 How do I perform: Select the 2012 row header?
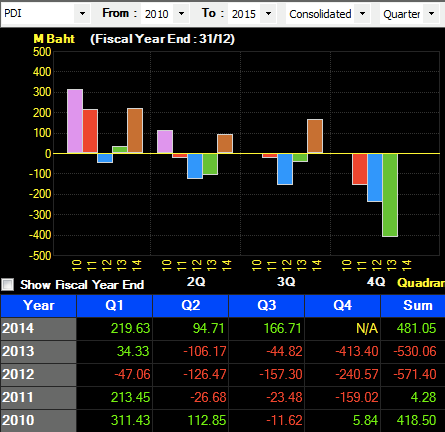click(38, 375)
